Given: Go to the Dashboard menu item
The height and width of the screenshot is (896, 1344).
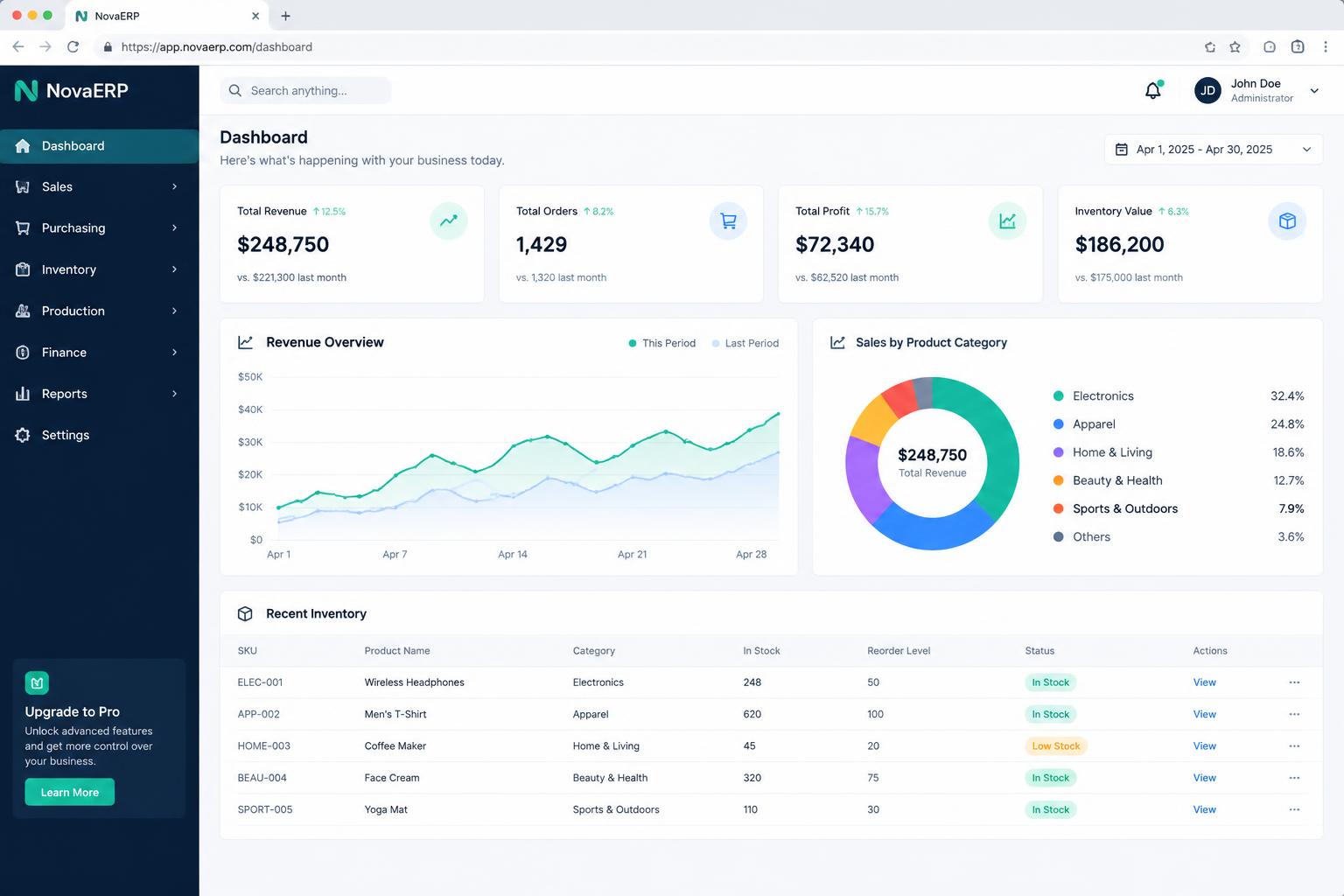Looking at the screenshot, I should pos(100,146).
